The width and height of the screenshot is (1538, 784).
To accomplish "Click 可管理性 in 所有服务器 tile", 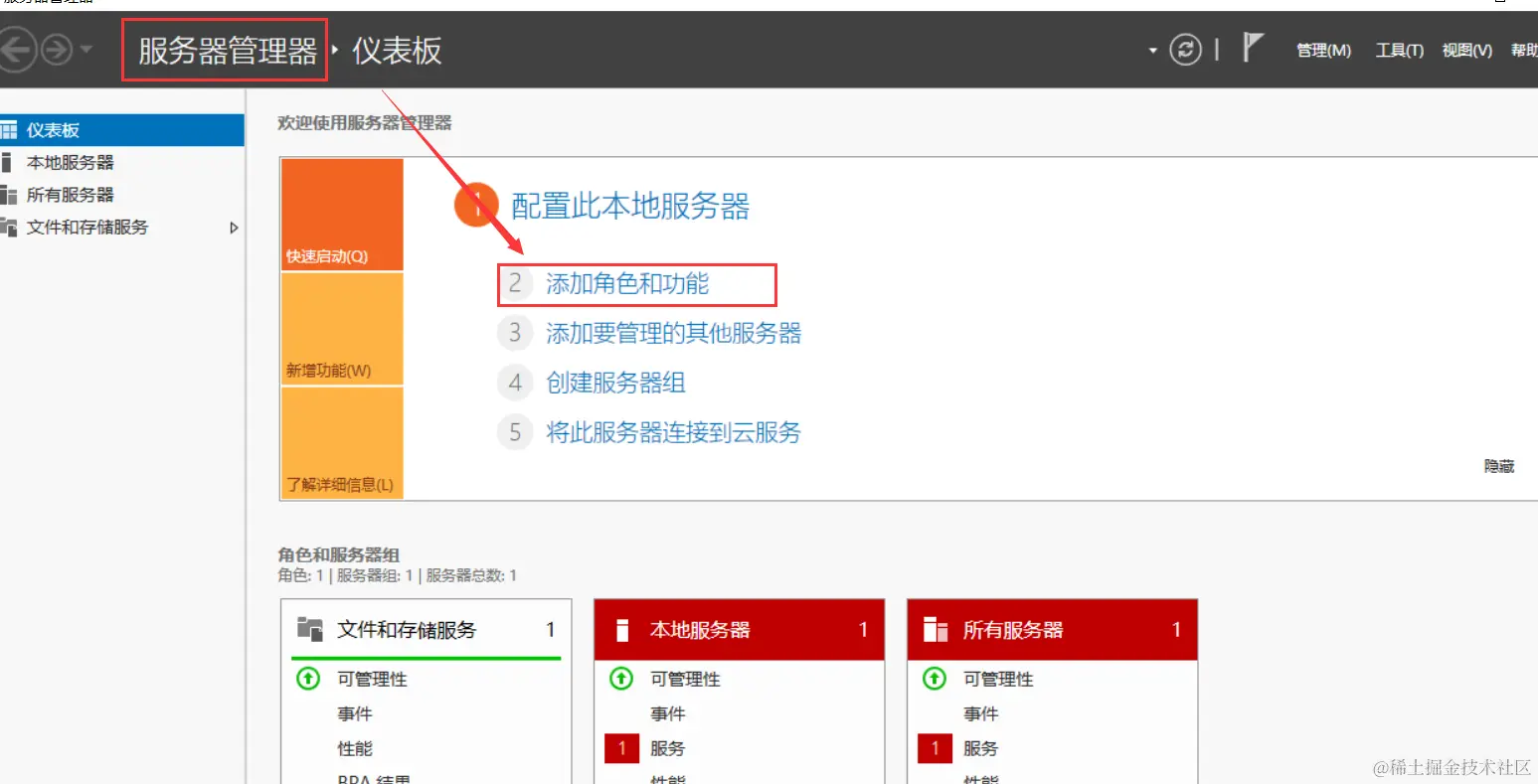I will (x=998, y=679).
